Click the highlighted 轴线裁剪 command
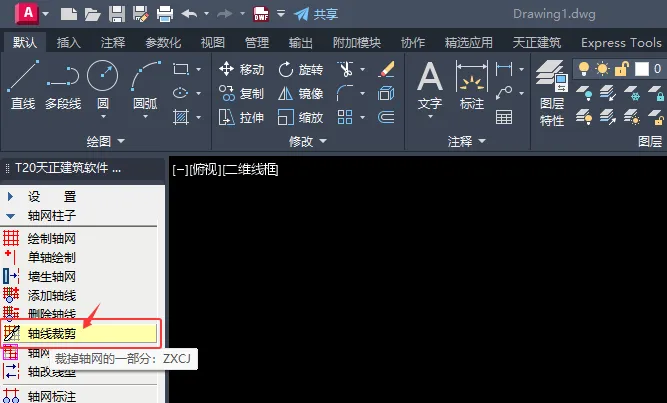 80,333
